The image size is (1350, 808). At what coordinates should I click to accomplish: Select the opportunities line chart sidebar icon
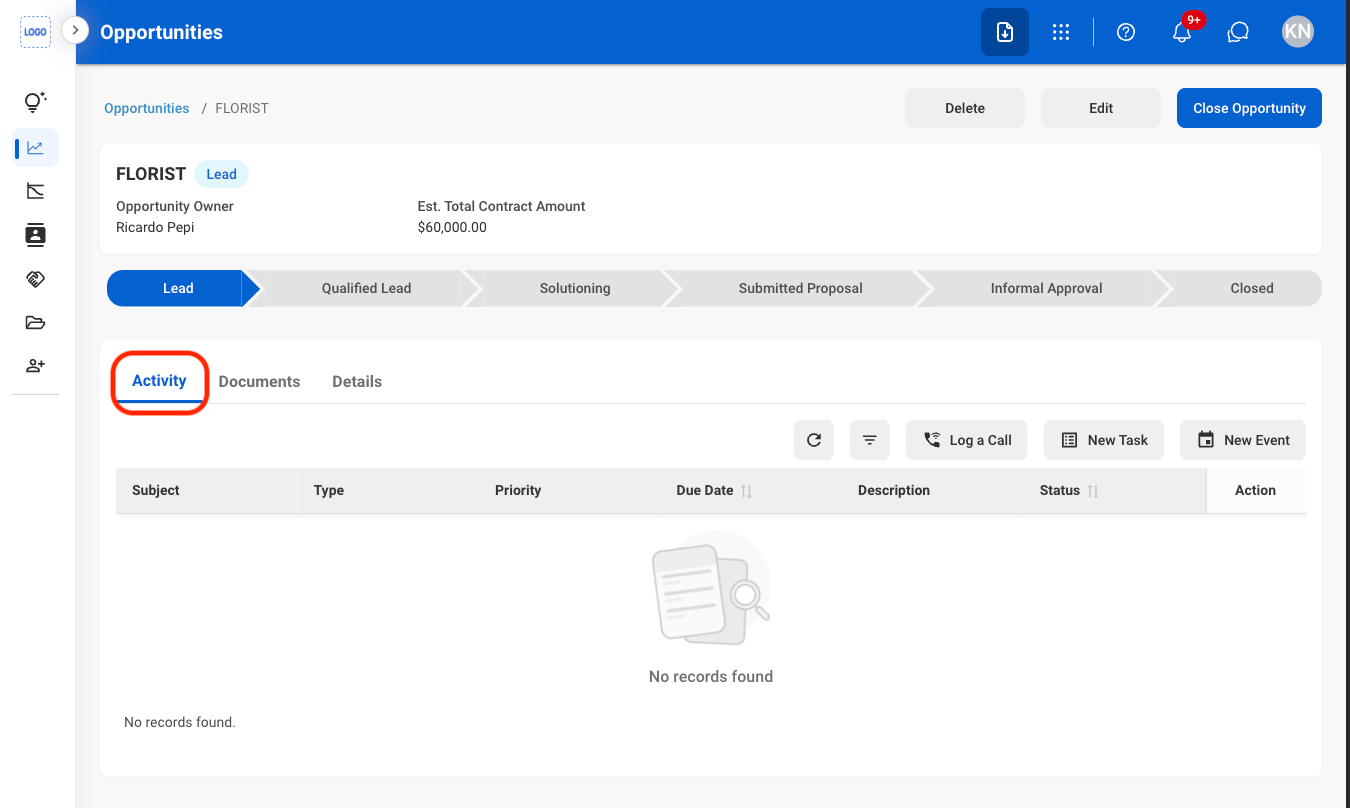[36, 148]
